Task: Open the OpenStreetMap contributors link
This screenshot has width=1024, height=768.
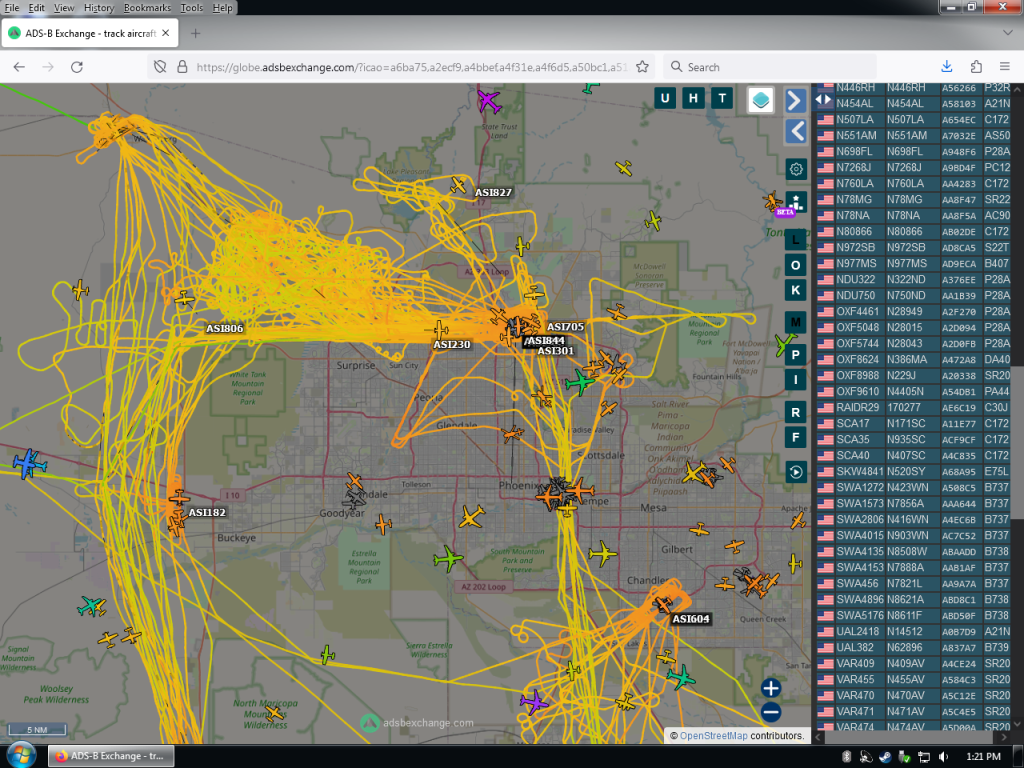Action: 713,735
